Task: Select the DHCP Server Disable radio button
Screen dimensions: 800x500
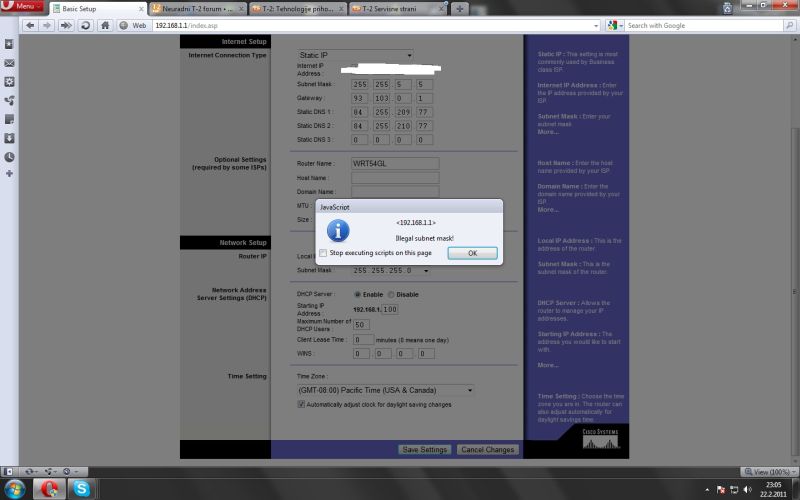Action: [392, 294]
